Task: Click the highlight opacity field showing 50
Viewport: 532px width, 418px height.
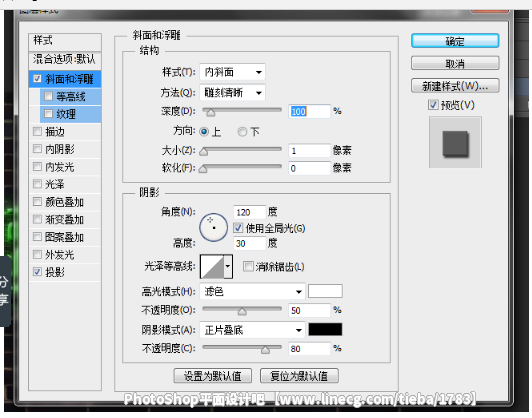Action: pyautogui.click(x=309, y=310)
